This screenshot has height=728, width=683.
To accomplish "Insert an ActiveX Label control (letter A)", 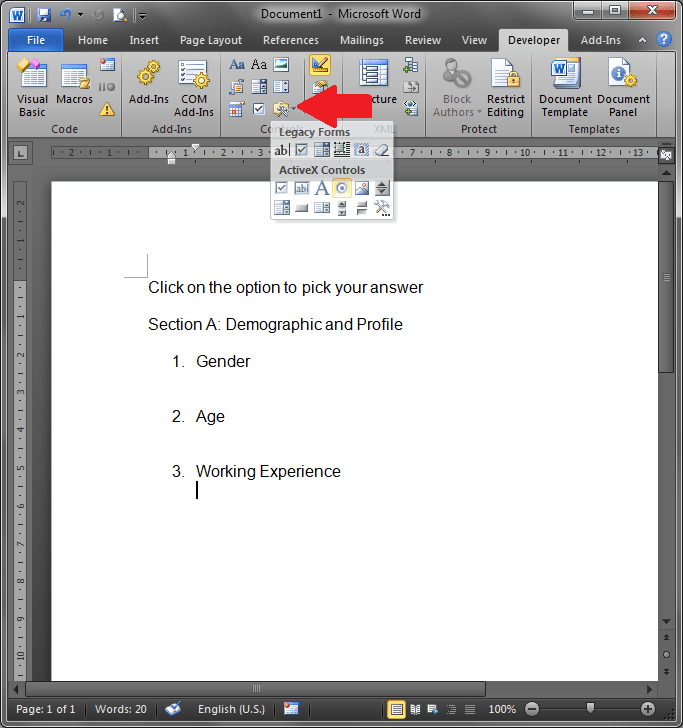I will click(322, 188).
